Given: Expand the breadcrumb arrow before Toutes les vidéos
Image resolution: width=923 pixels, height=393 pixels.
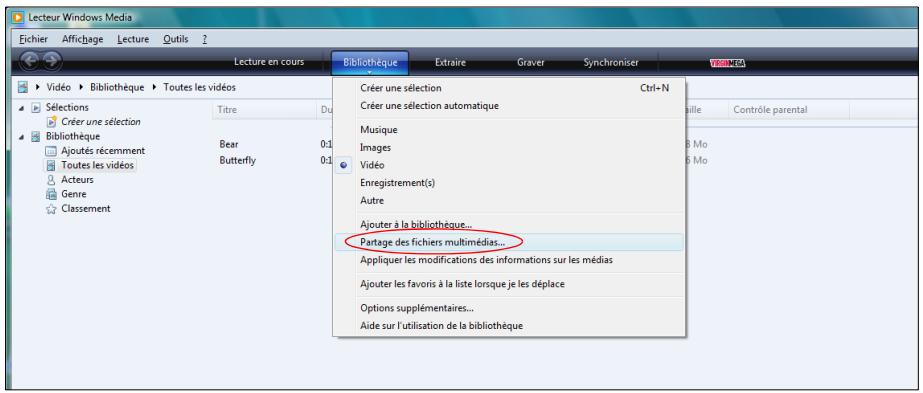Looking at the screenshot, I should pyautogui.click(x=155, y=88).
